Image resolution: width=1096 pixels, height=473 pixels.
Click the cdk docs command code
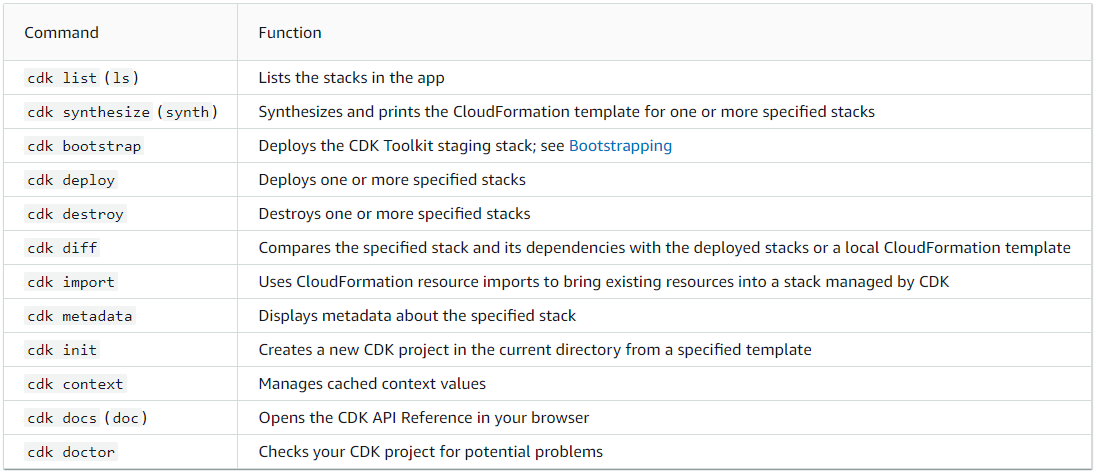point(62,418)
